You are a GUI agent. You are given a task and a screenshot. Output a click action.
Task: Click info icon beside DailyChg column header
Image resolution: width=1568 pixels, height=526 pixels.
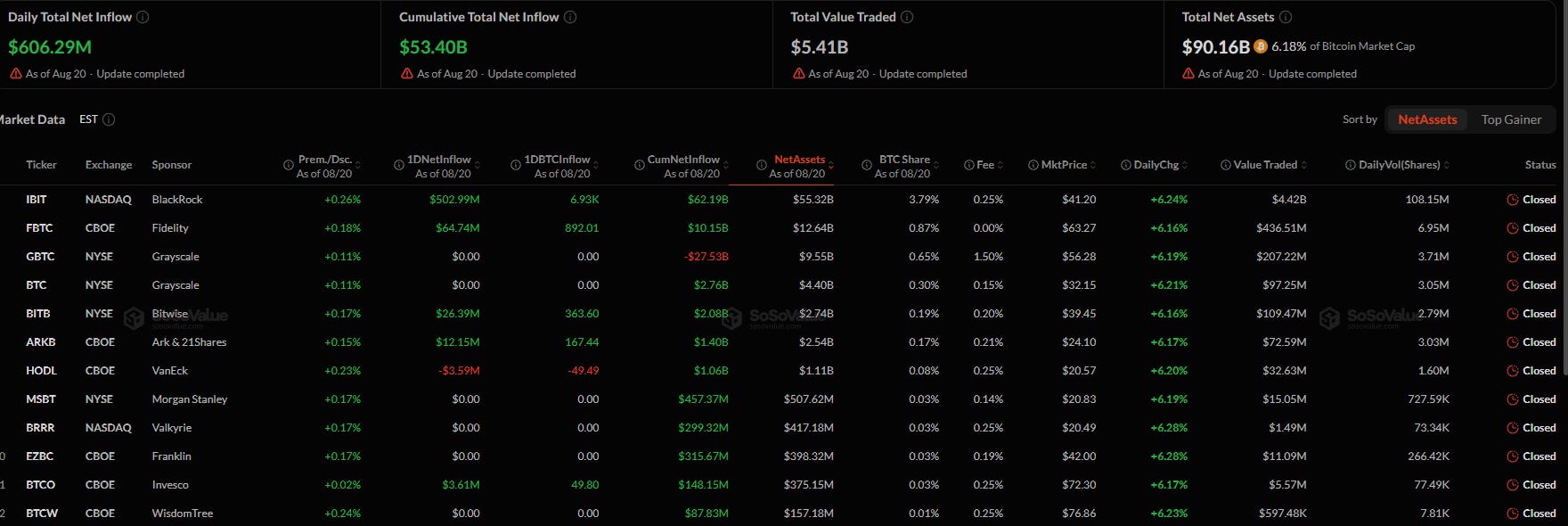tap(1126, 165)
